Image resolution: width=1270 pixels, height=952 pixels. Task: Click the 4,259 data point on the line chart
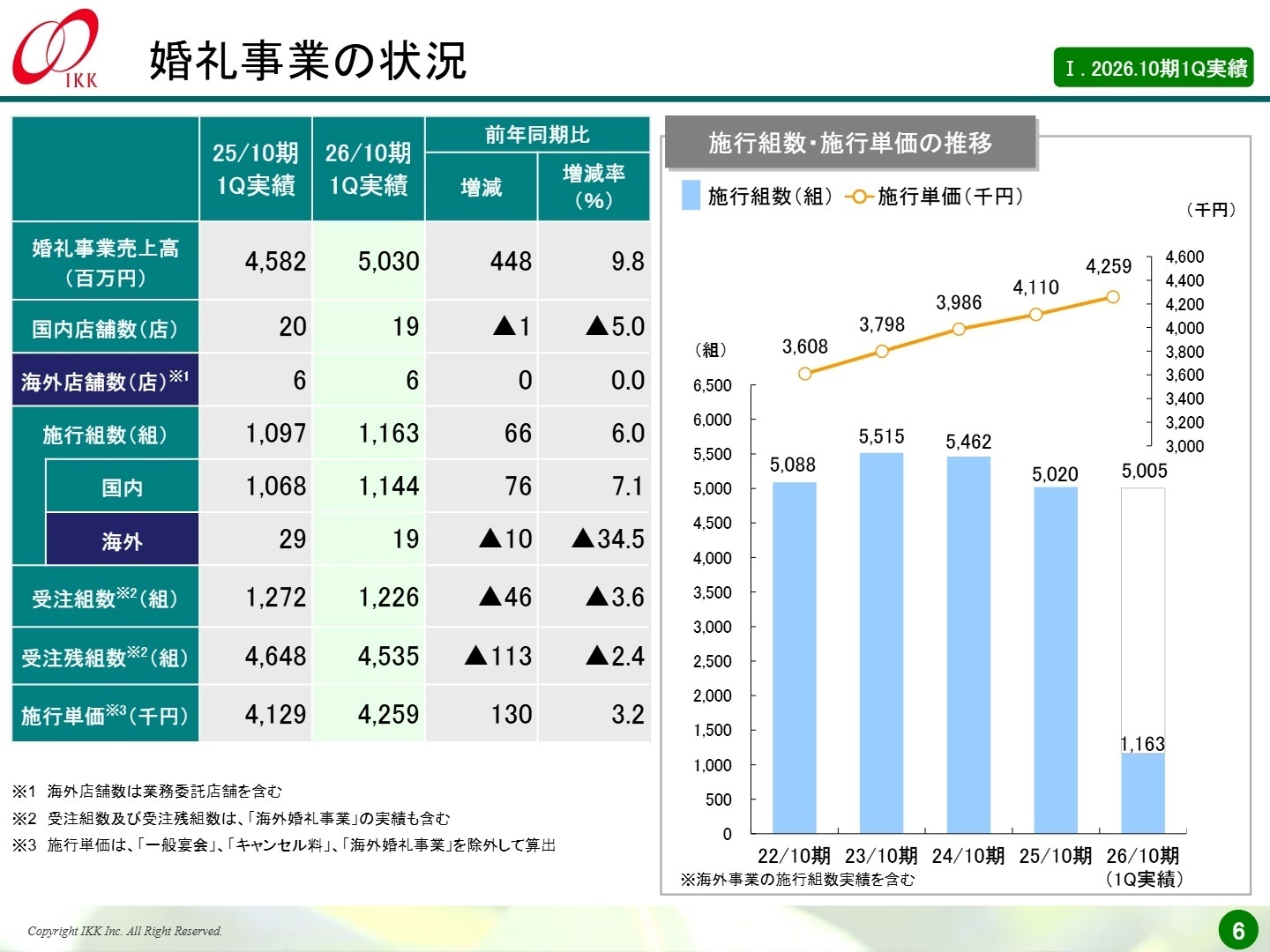click(1113, 297)
